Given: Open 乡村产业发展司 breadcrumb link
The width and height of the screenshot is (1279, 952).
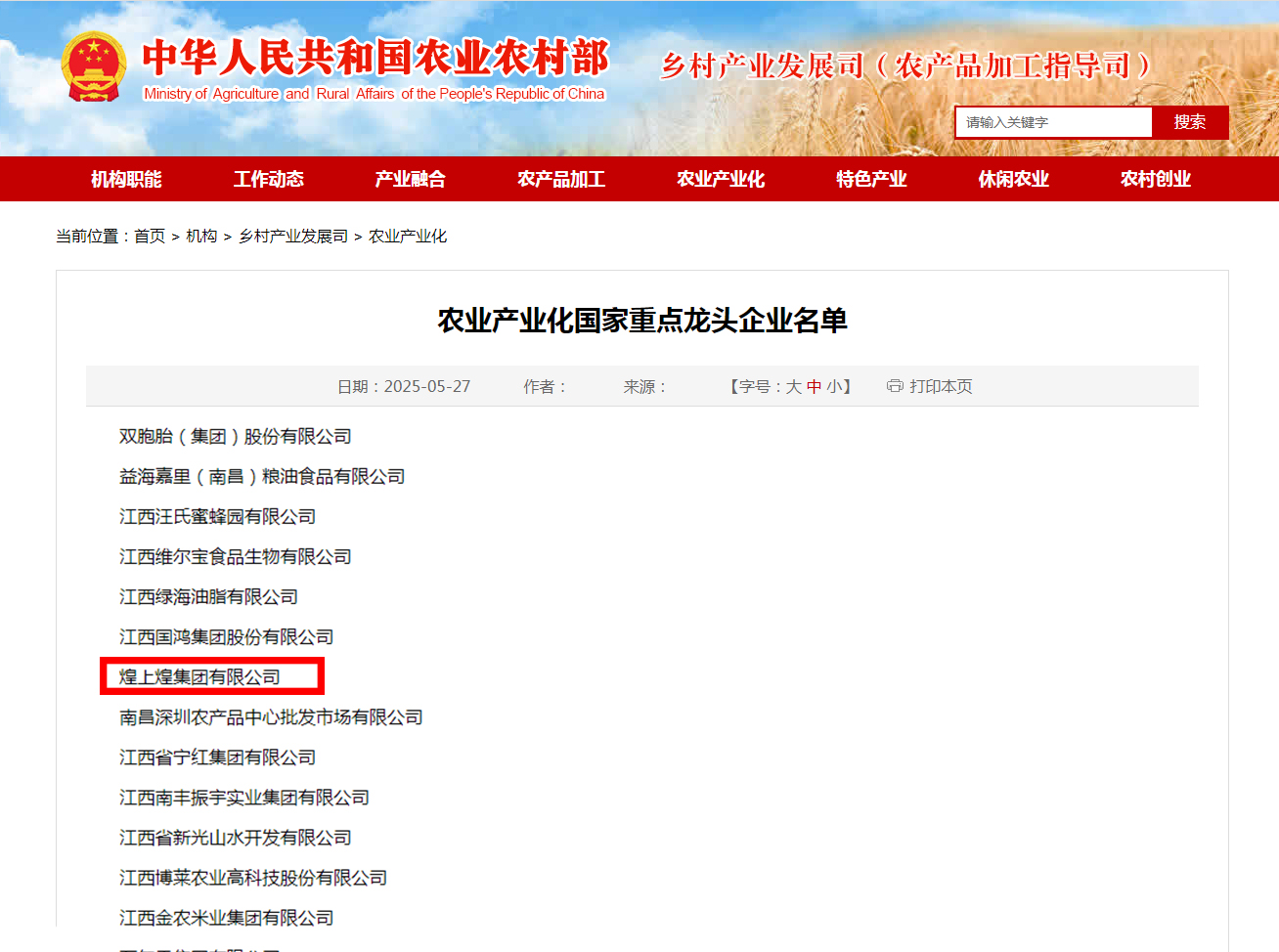Looking at the screenshot, I should (293, 237).
